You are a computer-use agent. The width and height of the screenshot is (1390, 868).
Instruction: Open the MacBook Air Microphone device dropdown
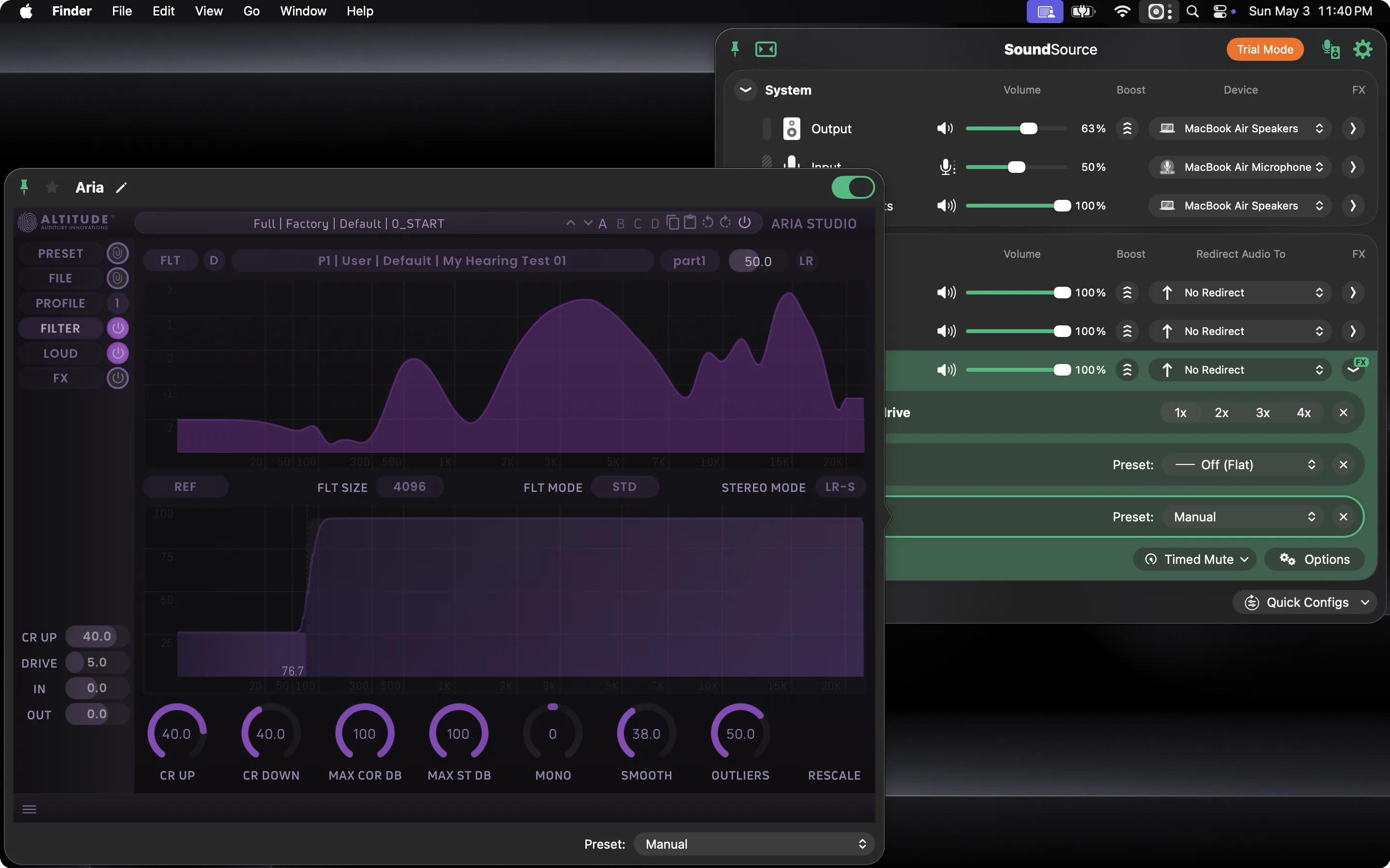[1240, 167]
